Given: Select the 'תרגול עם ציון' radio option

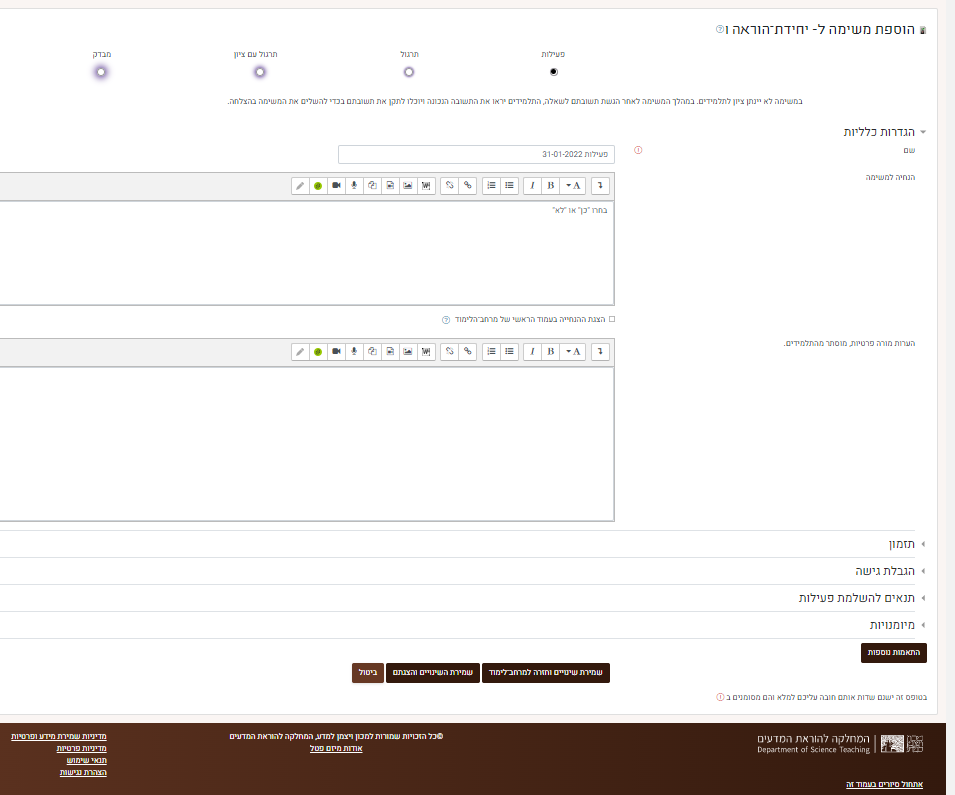Looking at the screenshot, I should (259, 72).
